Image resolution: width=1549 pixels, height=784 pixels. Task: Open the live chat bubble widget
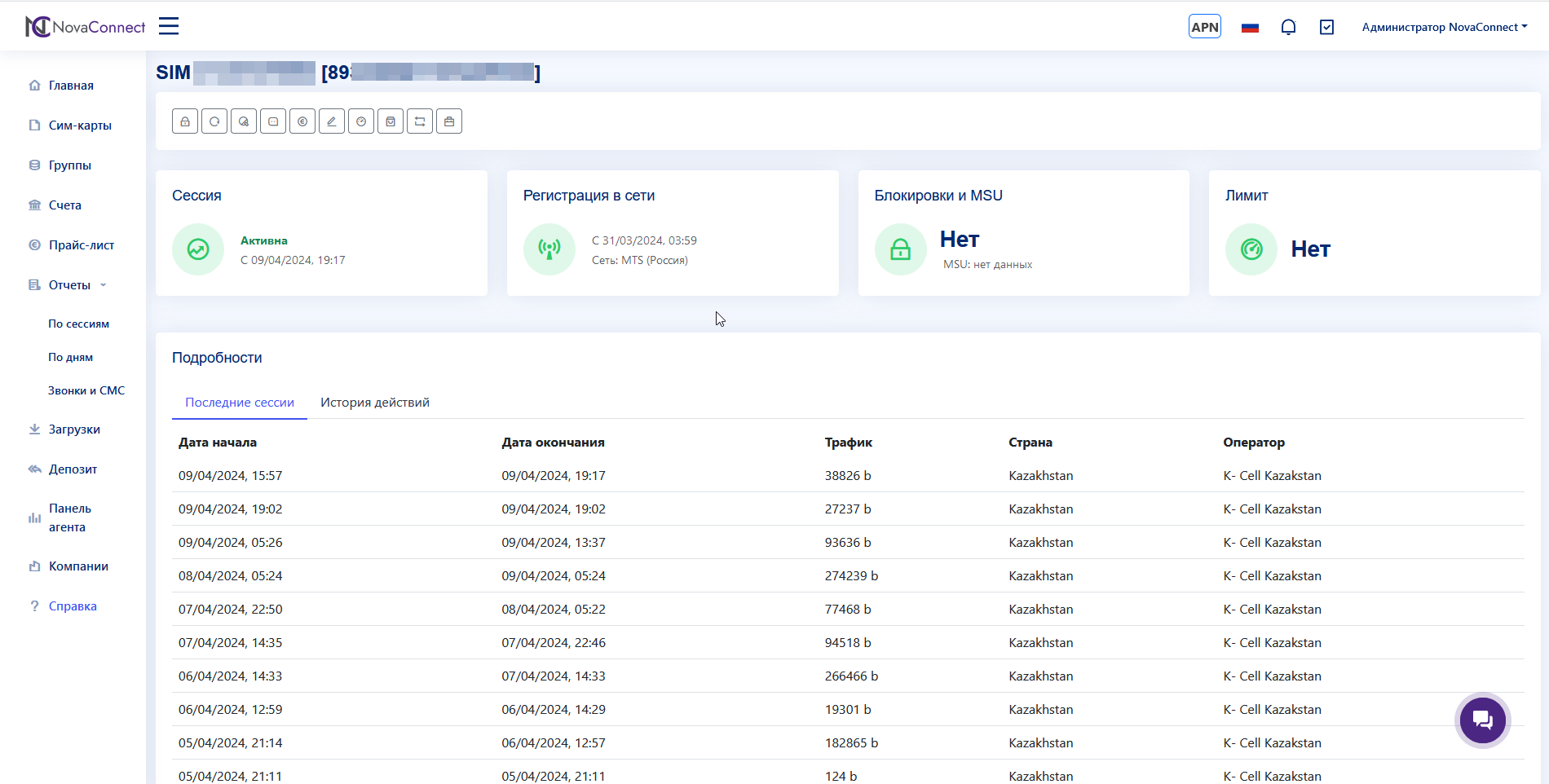tap(1482, 720)
